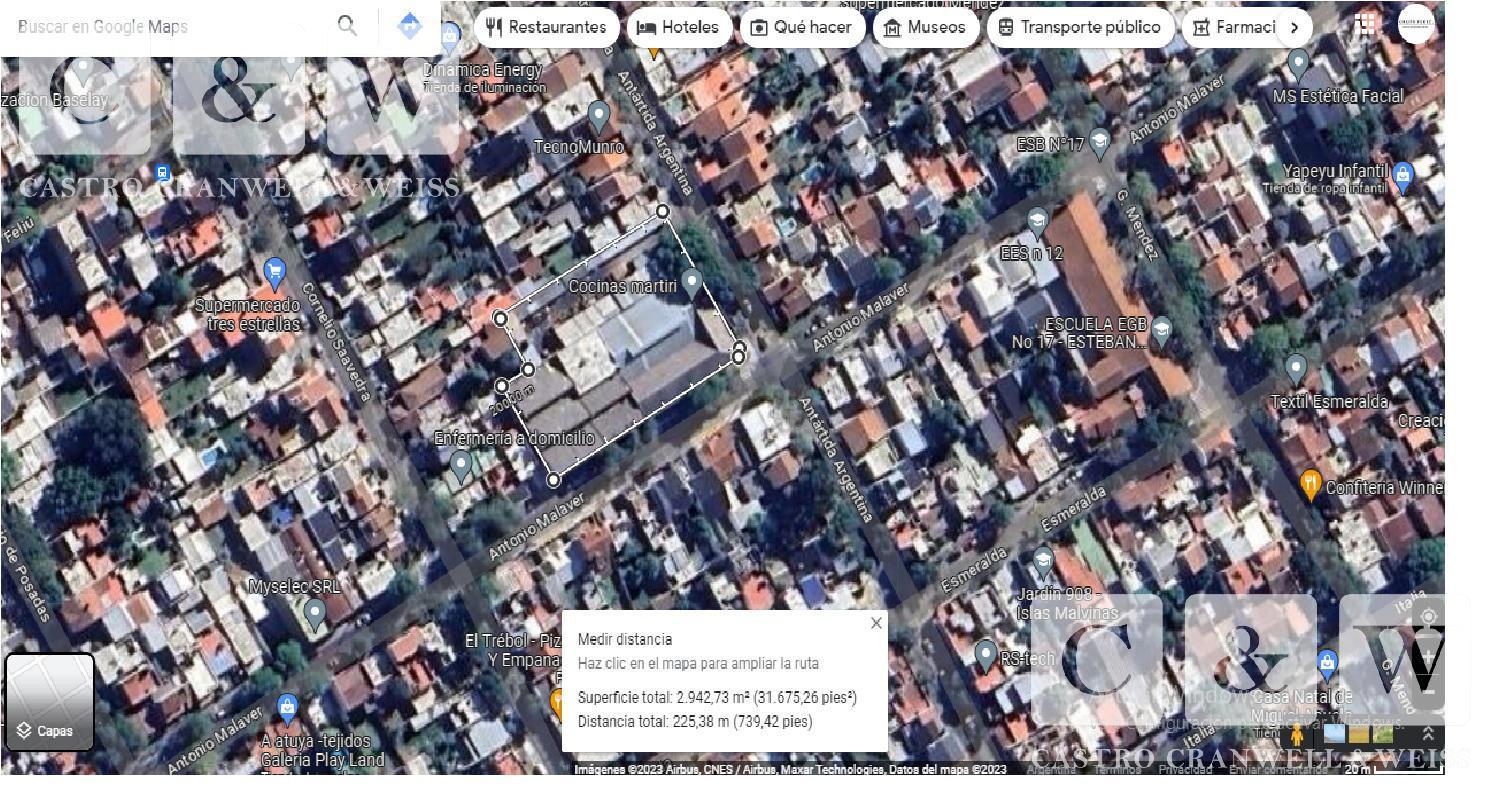Open the Google apps grid
Screen dimensions: 1488x794
[x=1365, y=24]
